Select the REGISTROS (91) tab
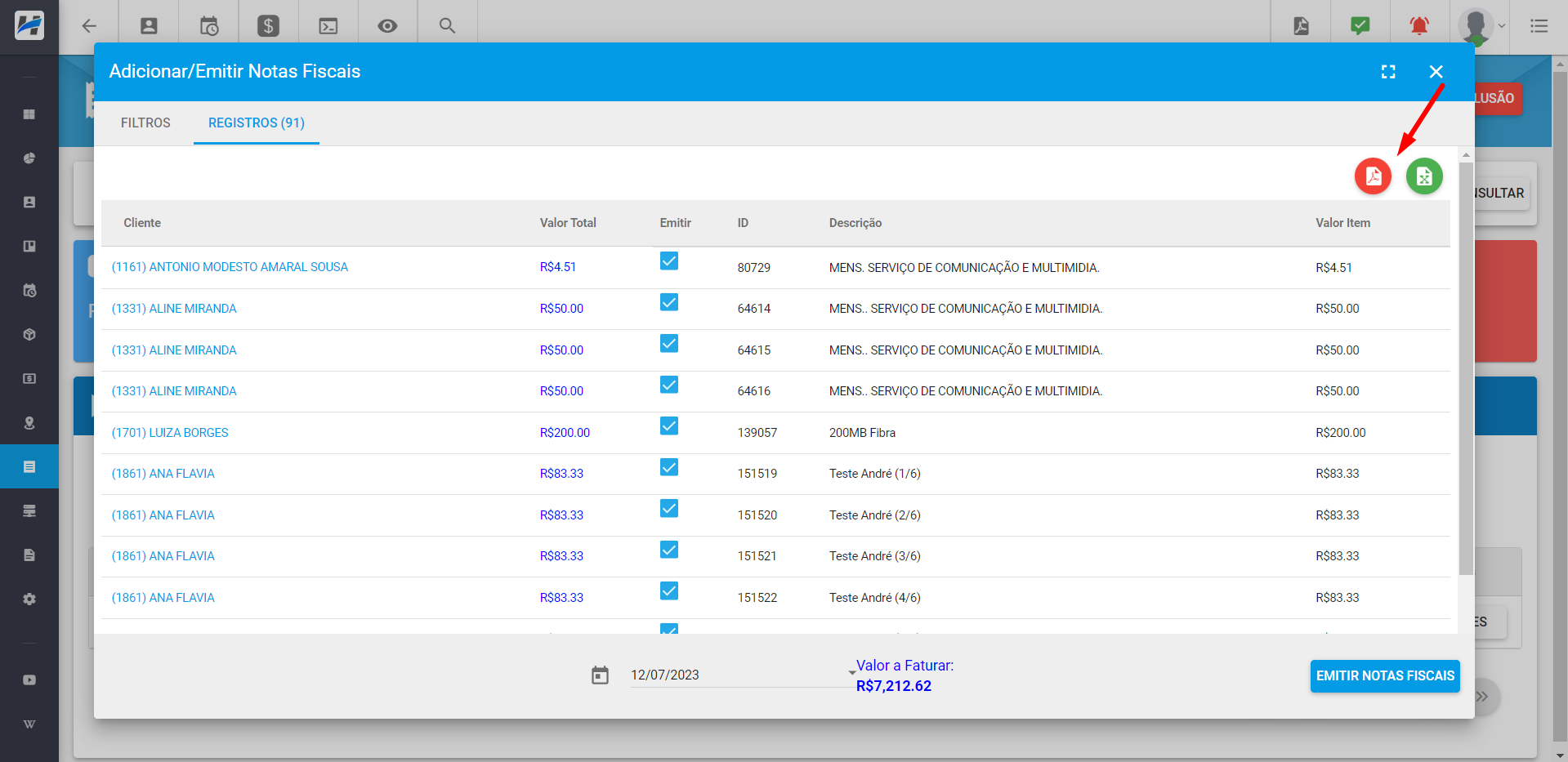1568x762 pixels. tap(257, 123)
